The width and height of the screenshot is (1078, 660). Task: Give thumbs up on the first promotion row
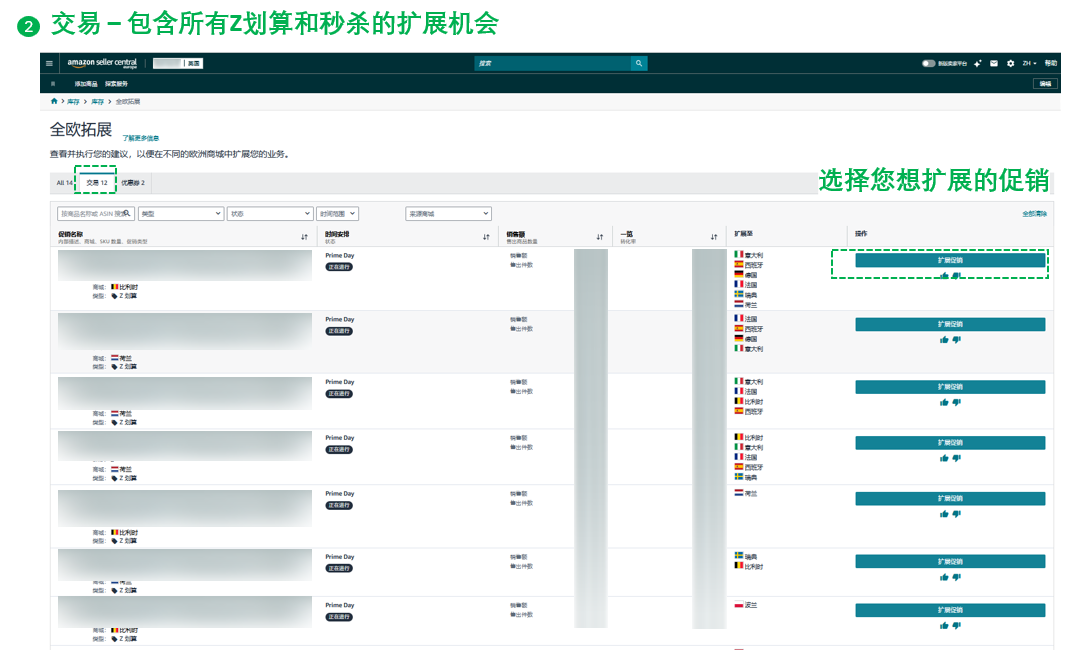[944, 276]
